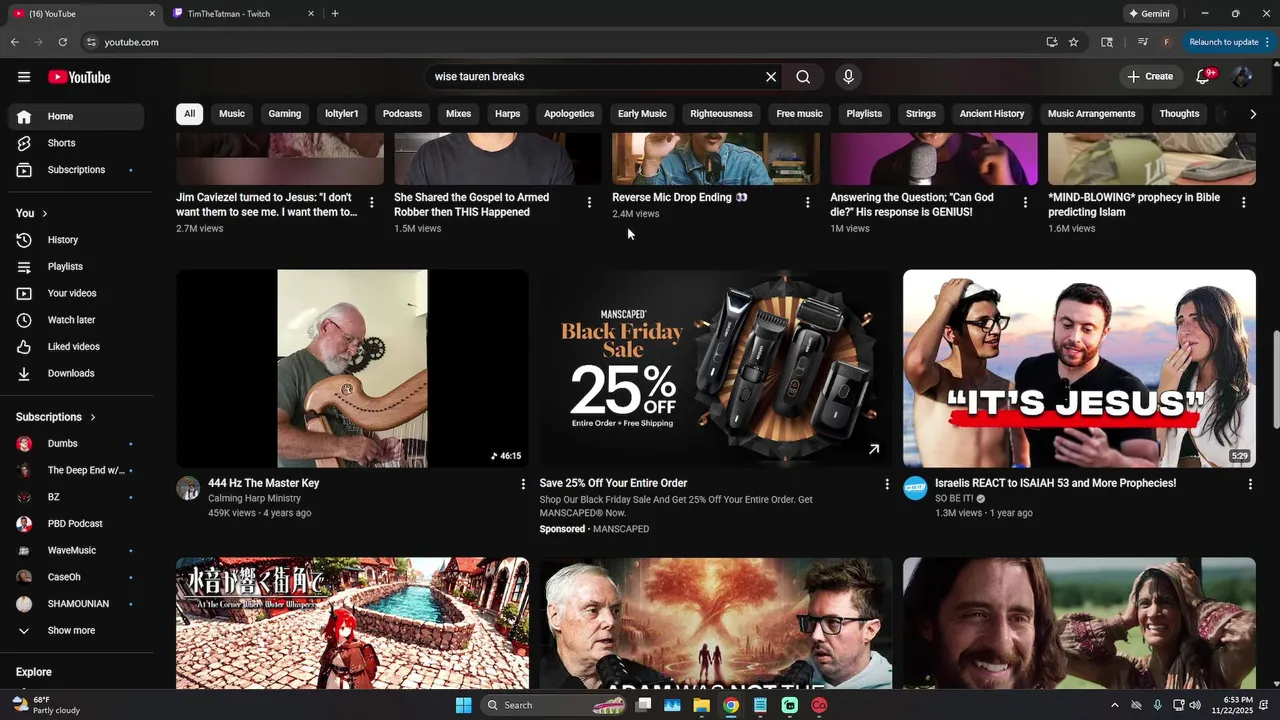Open the WaveMusic subscription
1280x720 pixels.
click(76, 551)
